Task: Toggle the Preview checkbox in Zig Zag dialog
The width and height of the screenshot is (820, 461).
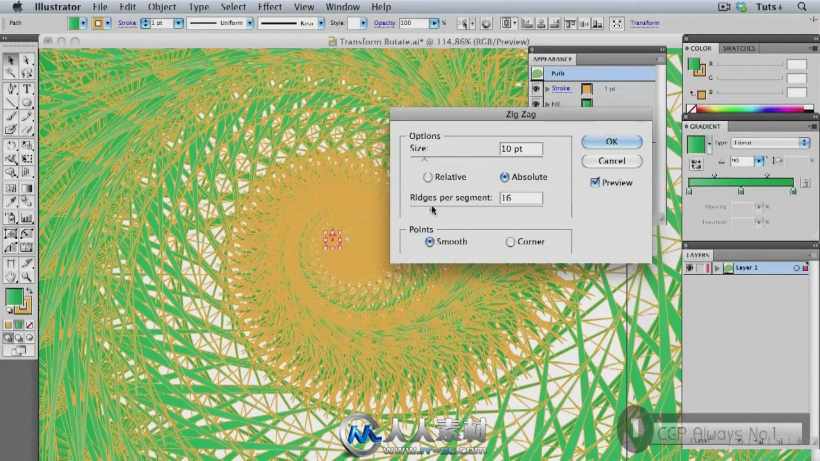Action: tap(595, 182)
